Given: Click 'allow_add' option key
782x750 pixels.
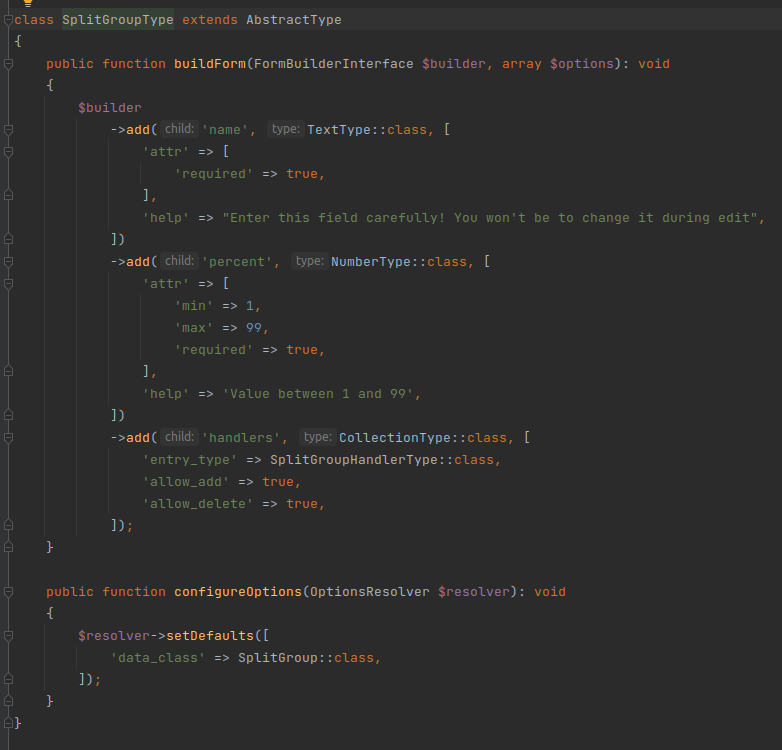Looking at the screenshot, I should coord(186,482).
